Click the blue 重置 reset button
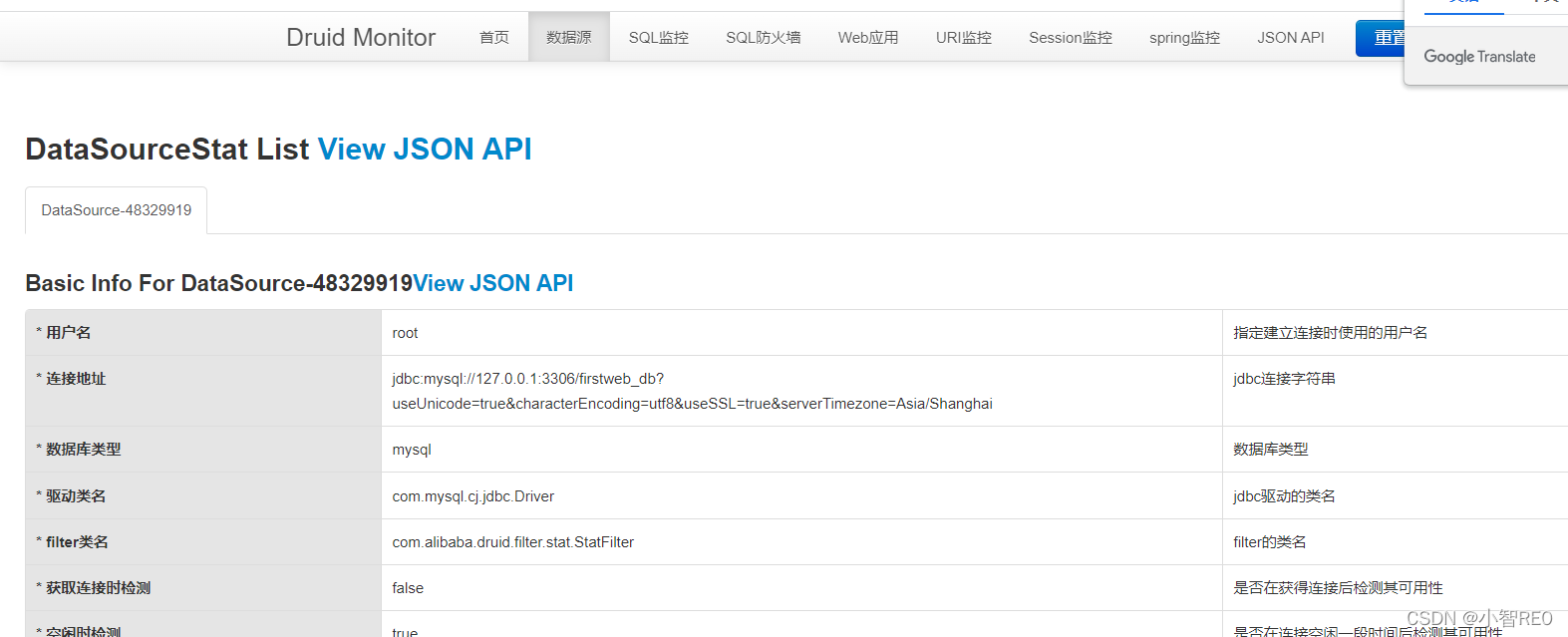Screen dimensions: 1568x637 pos(1381,38)
